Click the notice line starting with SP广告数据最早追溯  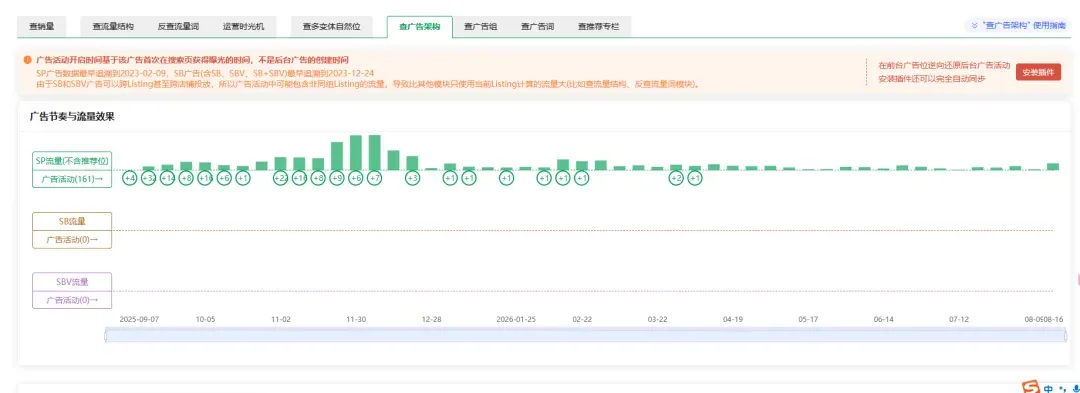click(205, 72)
